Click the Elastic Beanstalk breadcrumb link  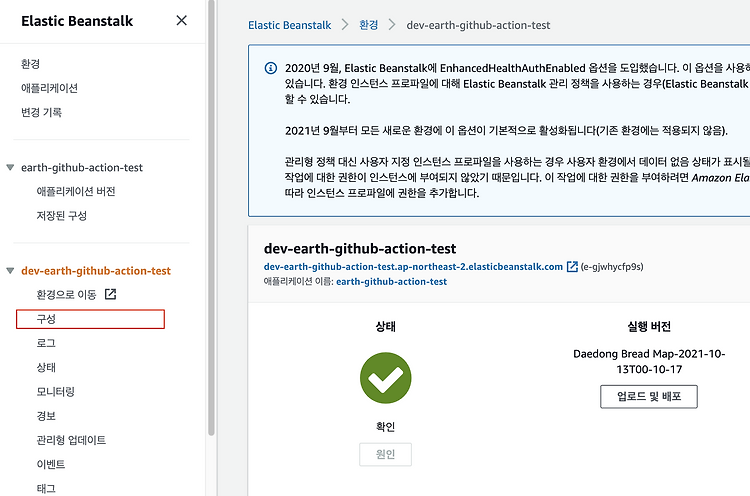(289, 25)
